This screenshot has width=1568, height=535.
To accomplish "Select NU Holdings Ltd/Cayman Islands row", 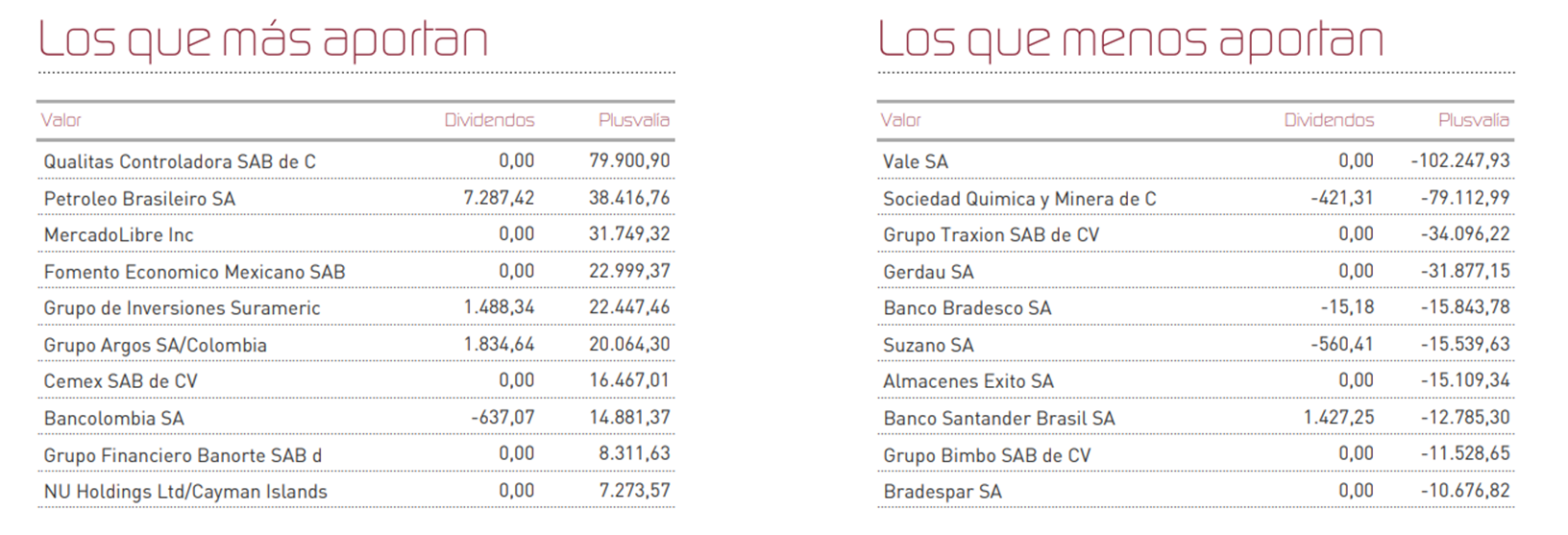I will click(185, 492).
